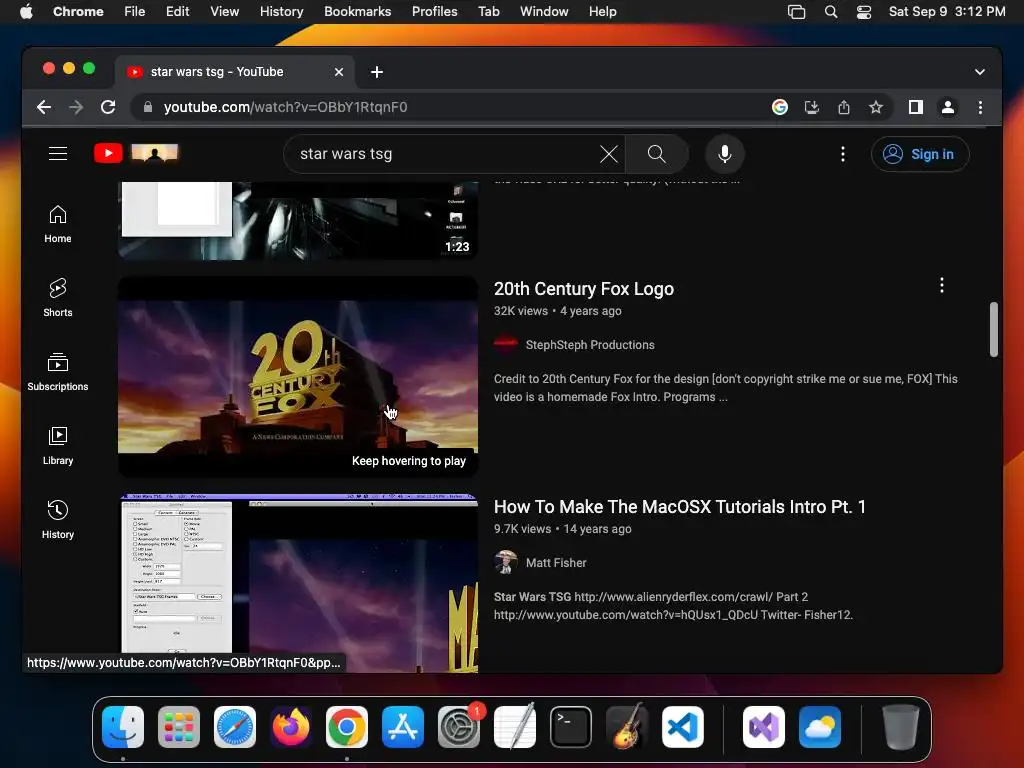The image size is (1024, 768).
Task: Click the Google icon in address bar
Action: tap(779, 107)
